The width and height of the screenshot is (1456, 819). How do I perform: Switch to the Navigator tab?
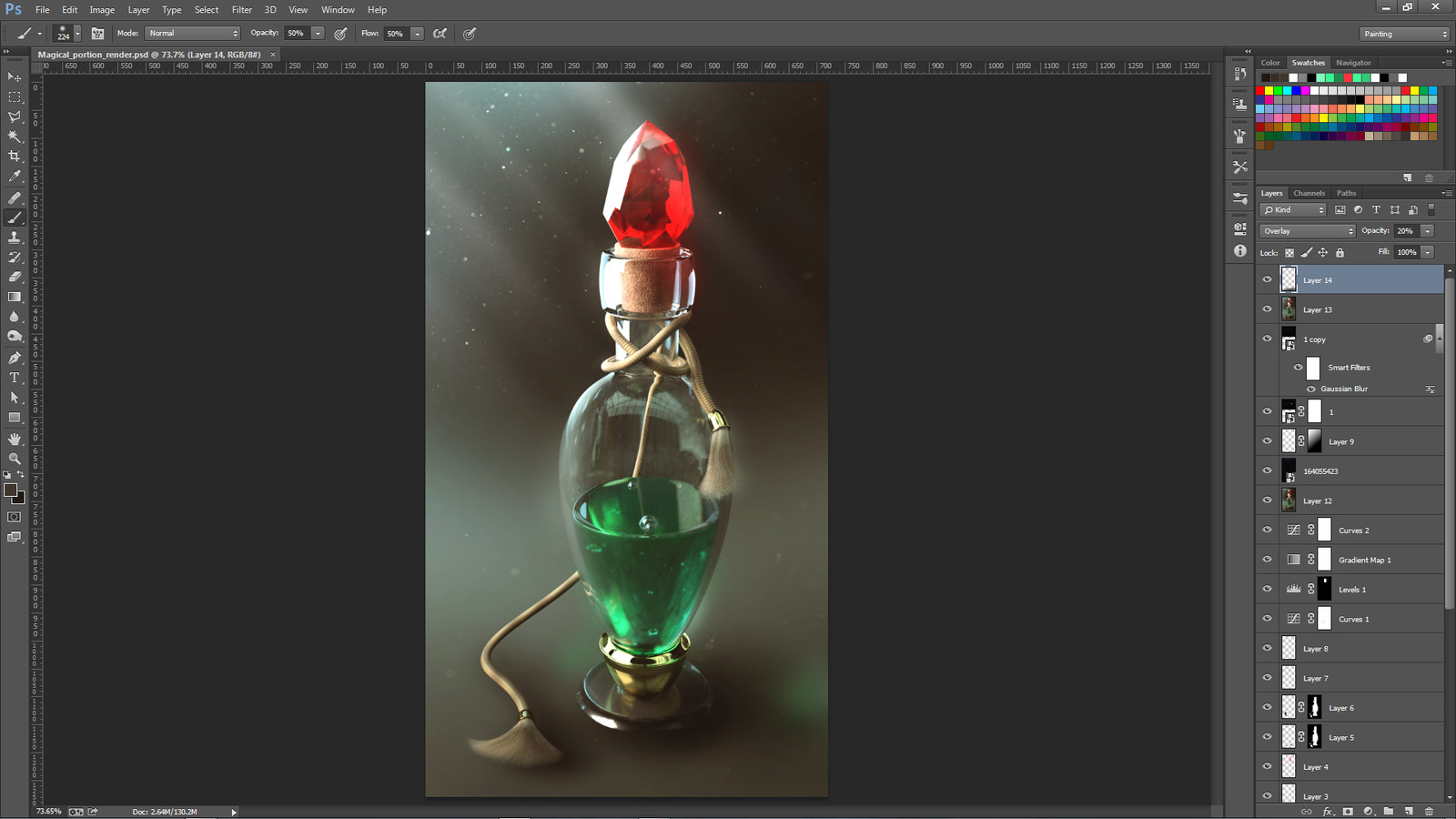1353,63
